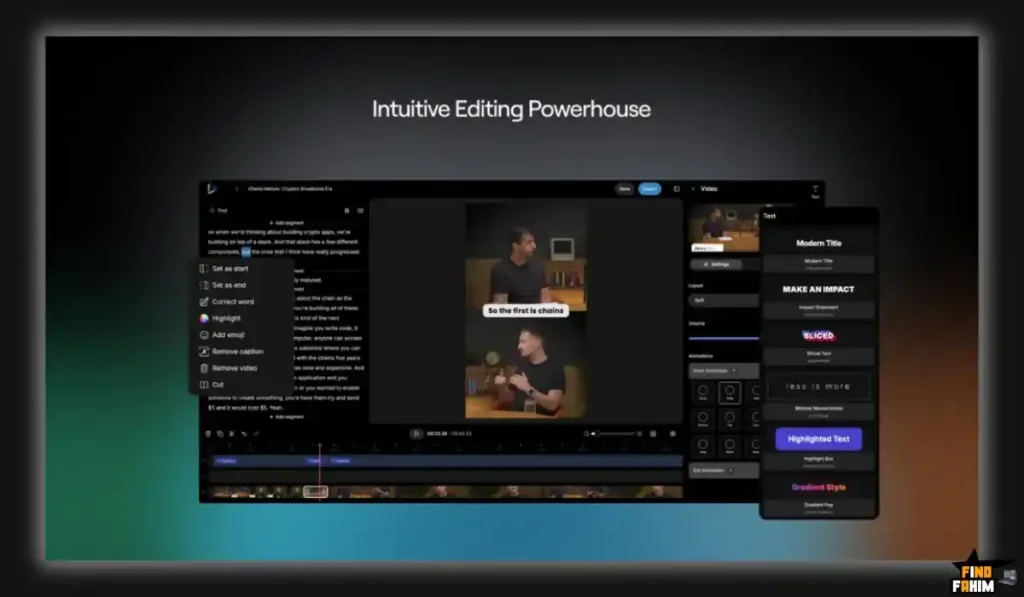The width and height of the screenshot is (1024, 597).
Task: Select the highlighted clip thumbnail on the timeline
Action: [x=318, y=491]
